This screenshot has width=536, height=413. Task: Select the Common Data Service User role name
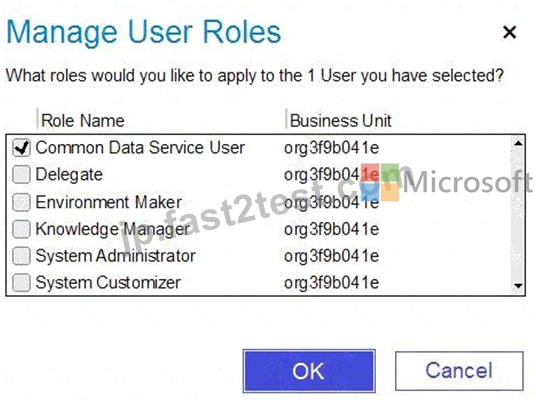pos(140,148)
